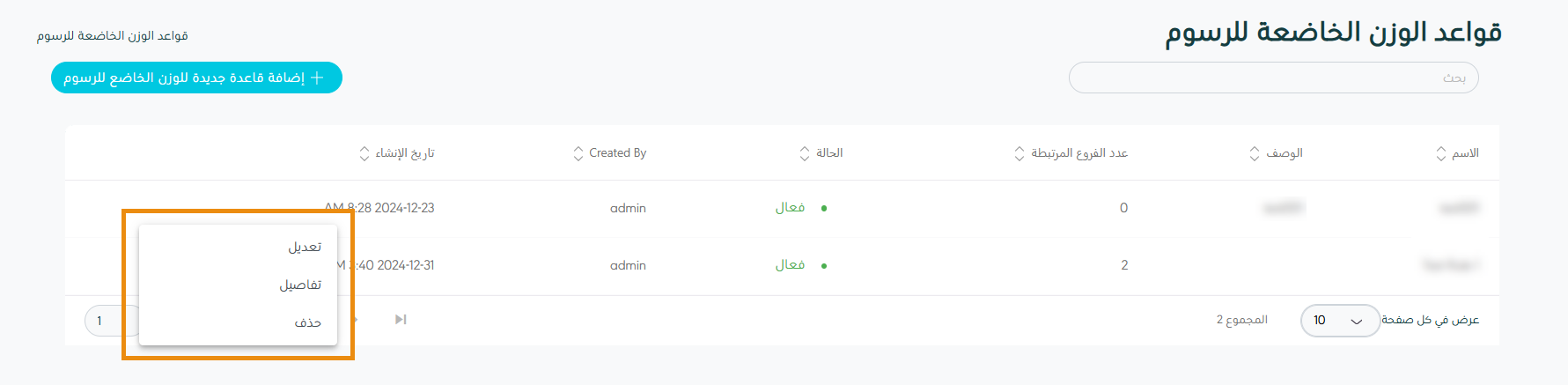Sort table by Created By icon

click(x=578, y=153)
